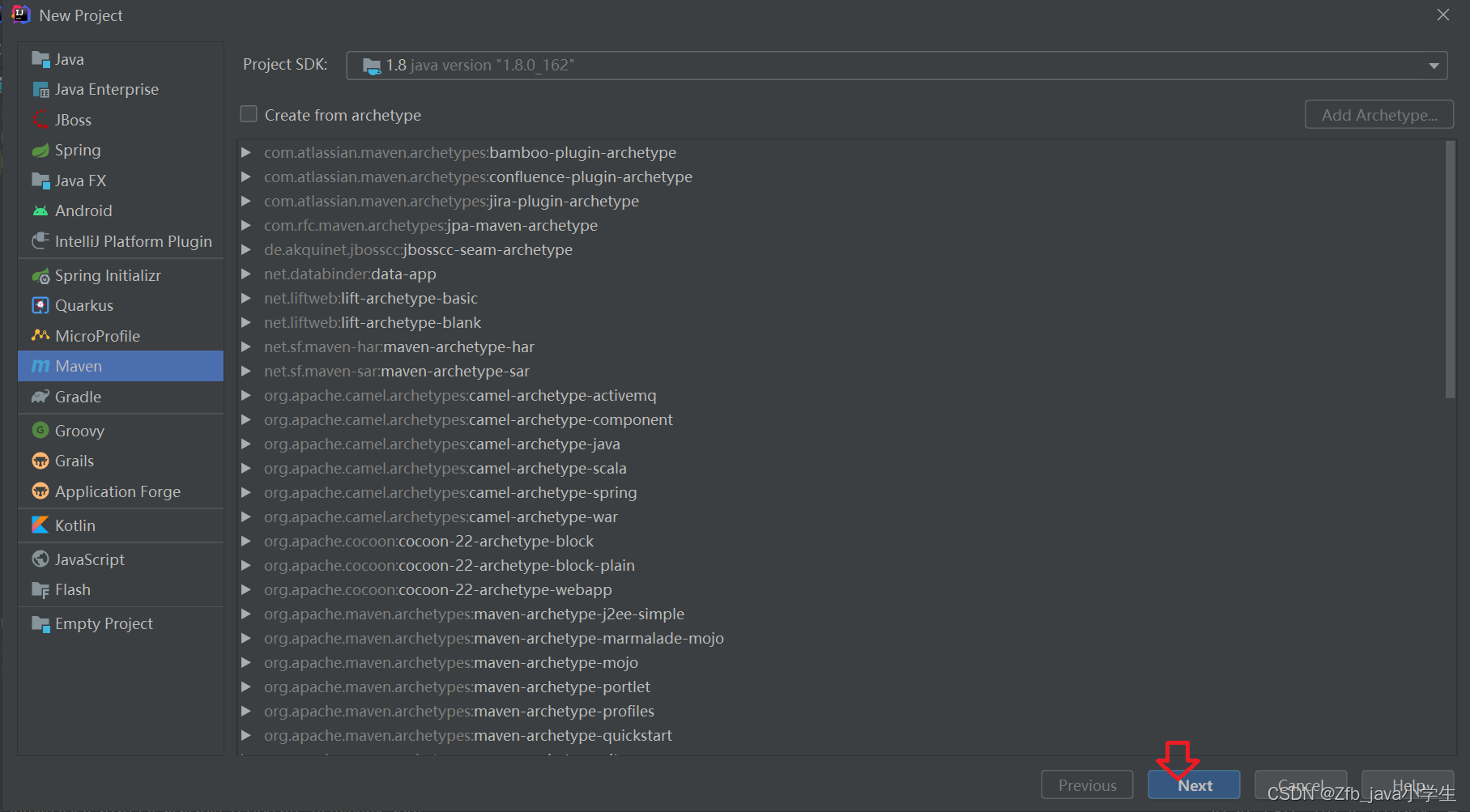Expand camel-archetype-spring node
This screenshot has height=812, width=1470.
[x=246, y=492]
